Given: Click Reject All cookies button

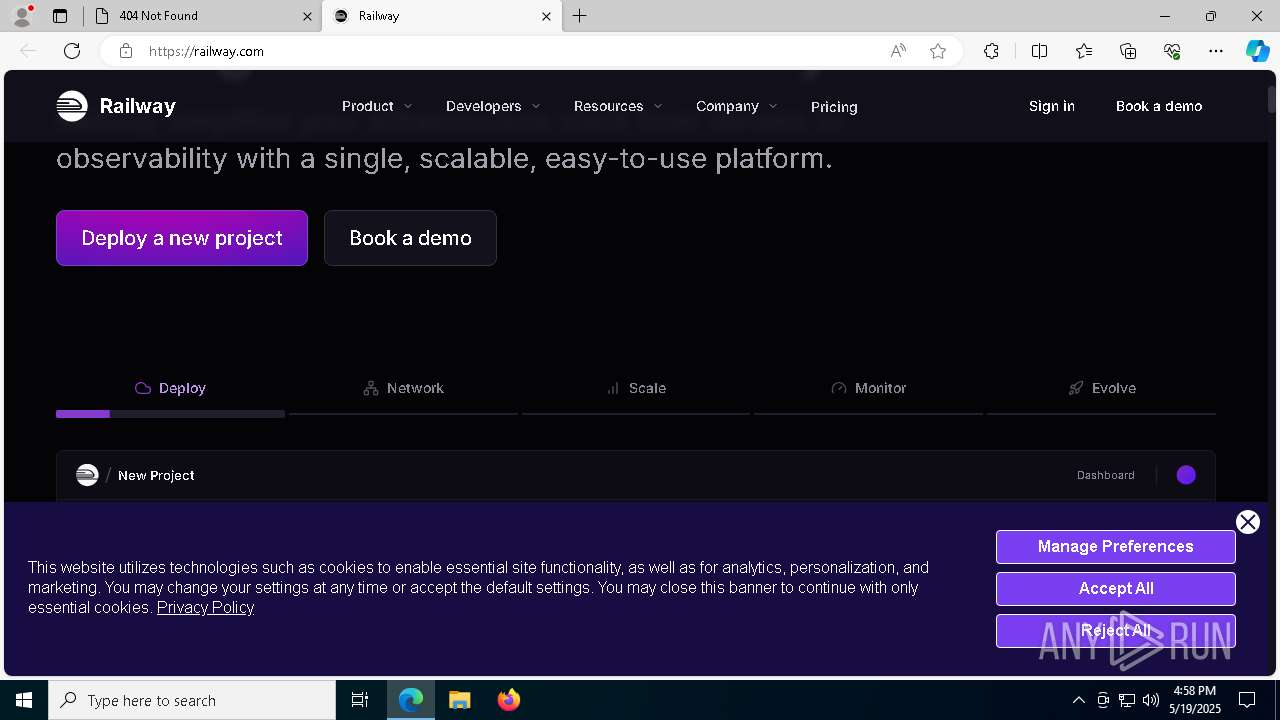Looking at the screenshot, I should tap(1116, 631).
